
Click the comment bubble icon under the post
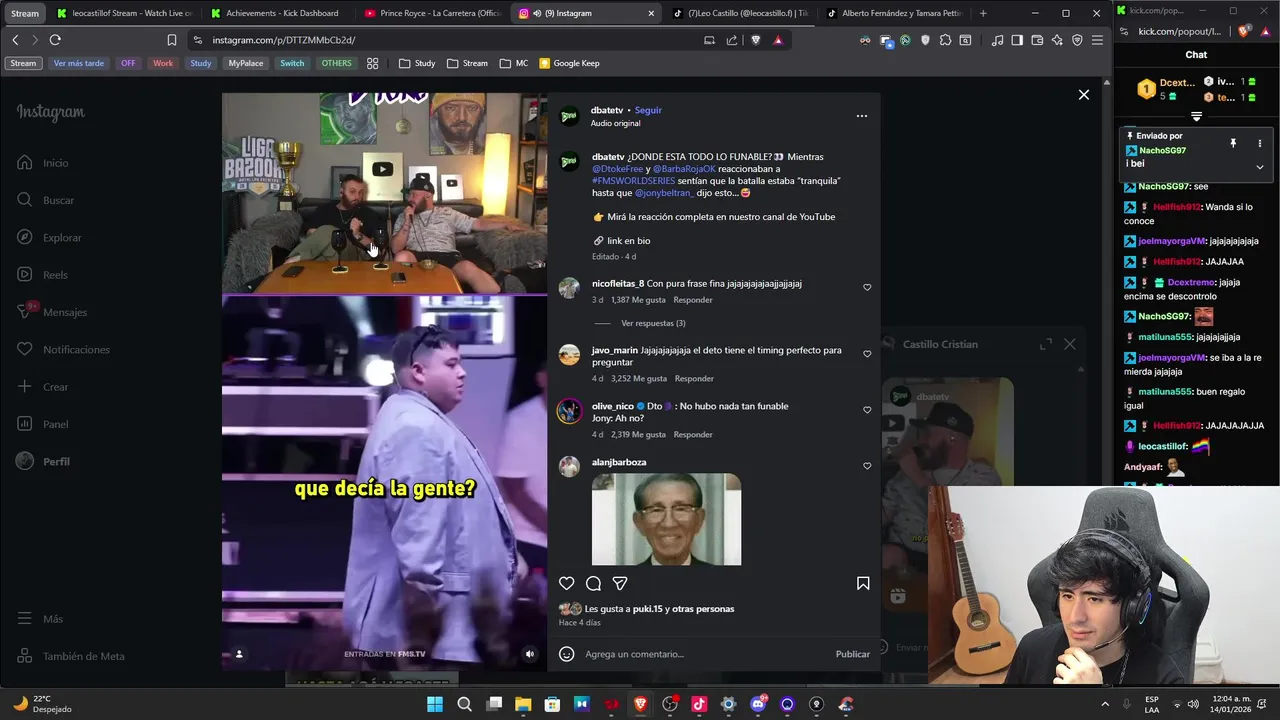pyautogui.click(x=593, y=583)
